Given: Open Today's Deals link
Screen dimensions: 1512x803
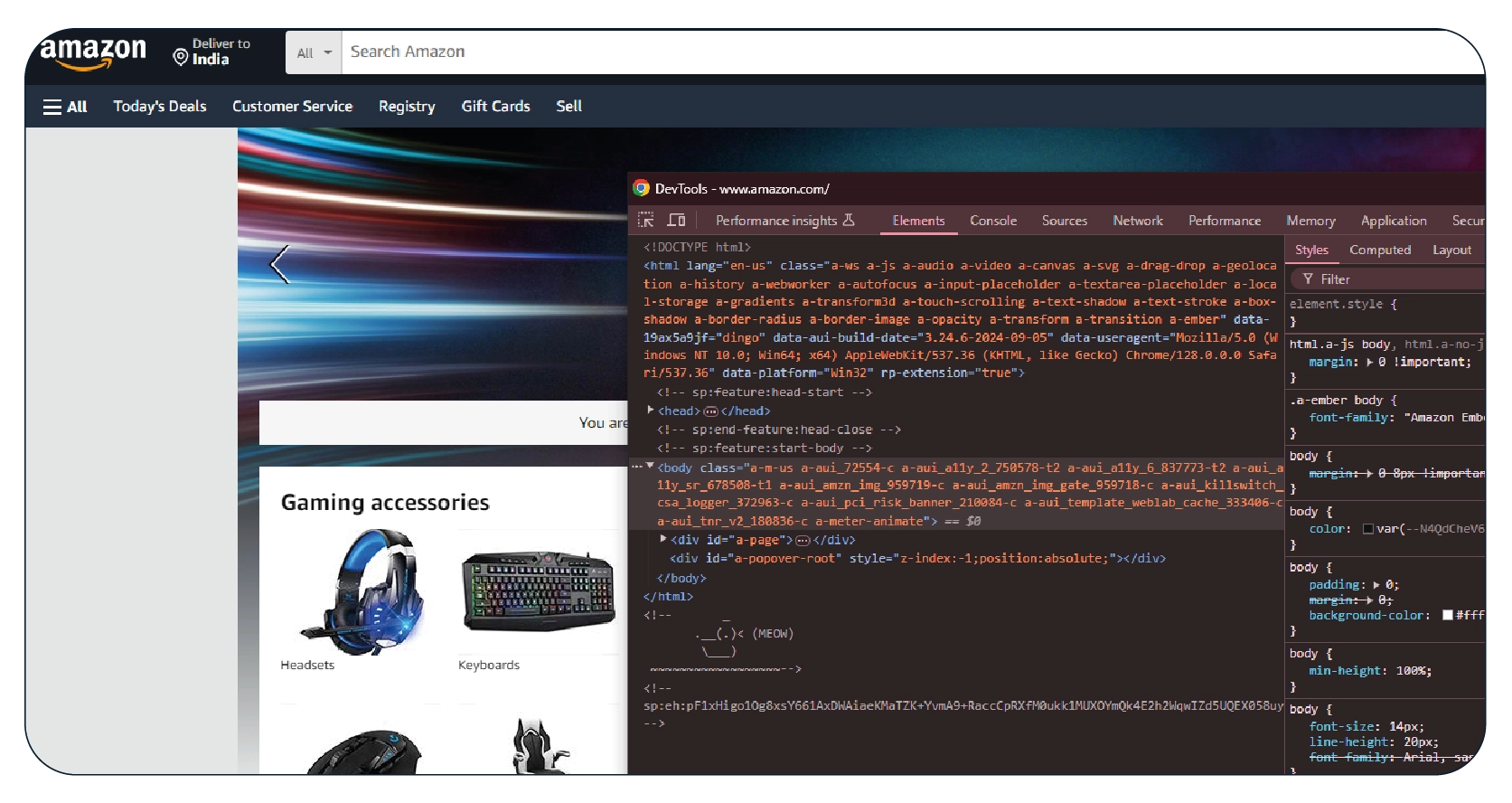Looking at the screenshot, I should 160,107.
